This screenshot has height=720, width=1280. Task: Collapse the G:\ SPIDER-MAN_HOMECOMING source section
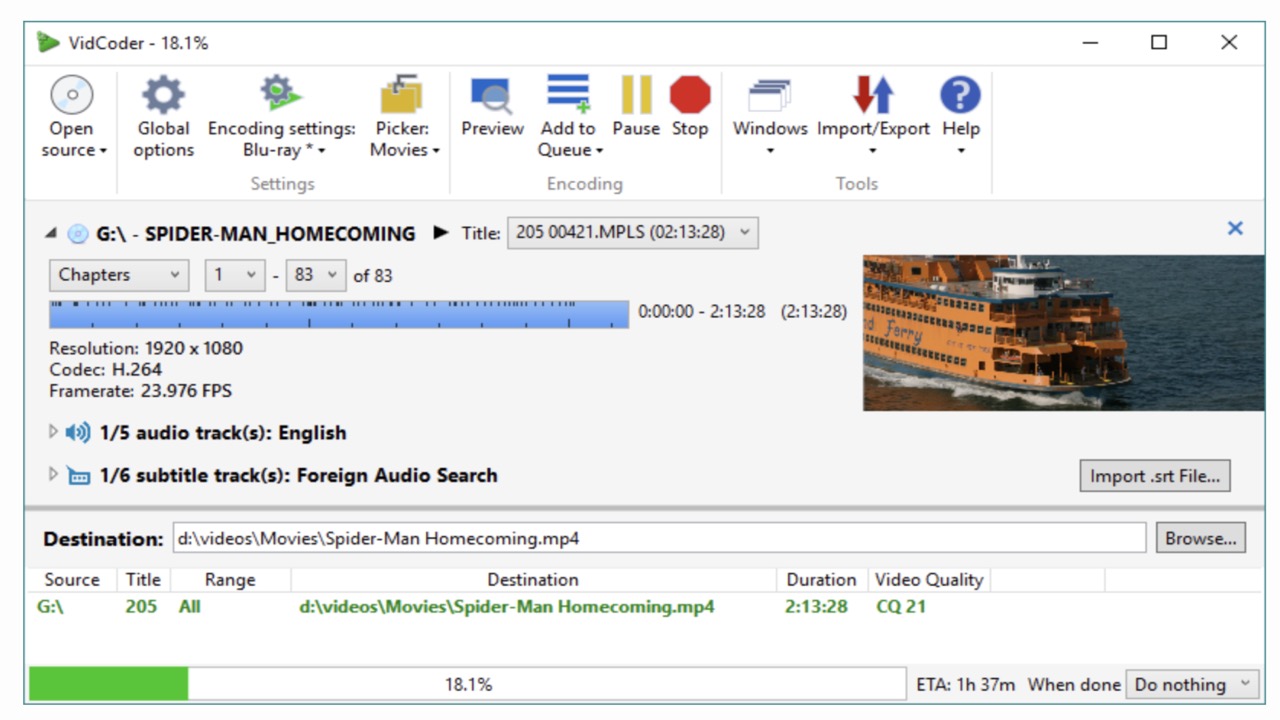51,233
